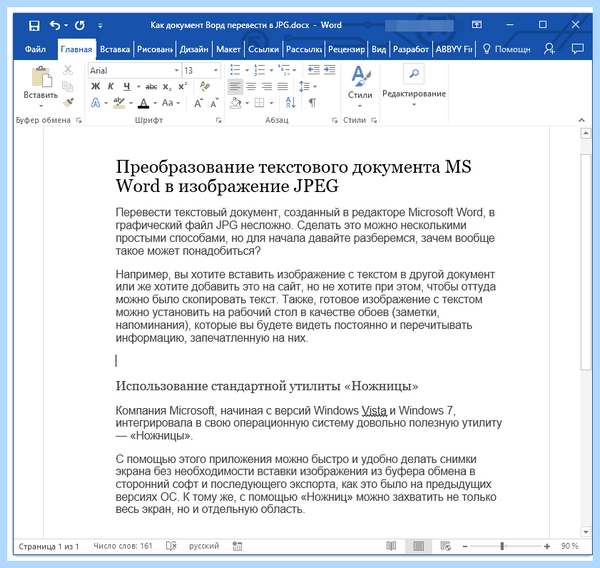Open the comments icon in the ribbon

click(x=577, y=49)
